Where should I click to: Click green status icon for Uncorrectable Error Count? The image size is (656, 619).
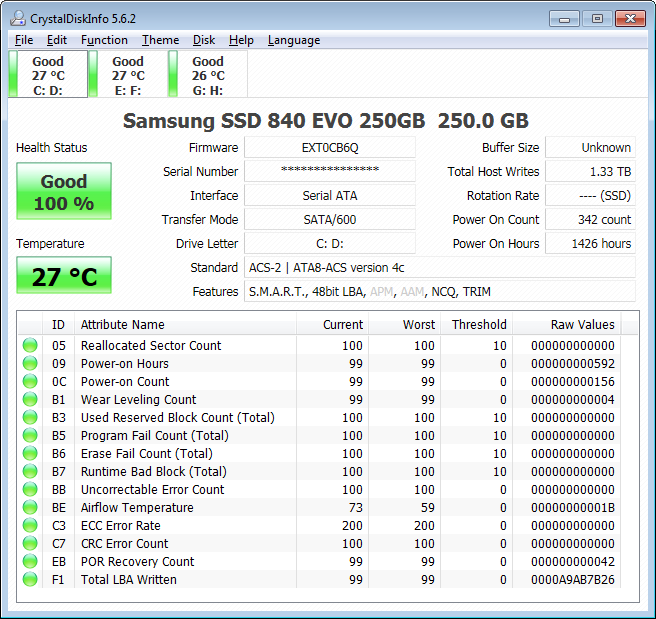click(x=30, y=489)
